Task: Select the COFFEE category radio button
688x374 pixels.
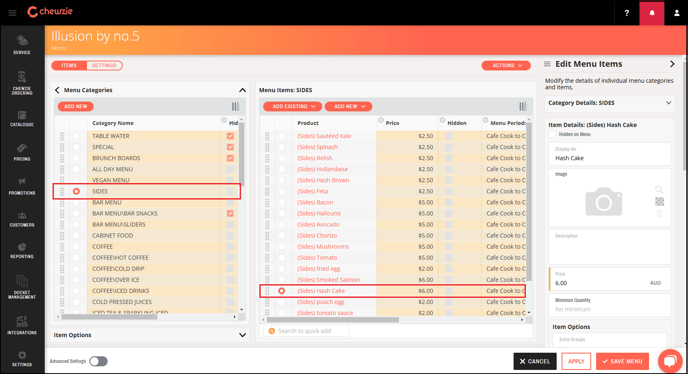Action: pos(76,247)
